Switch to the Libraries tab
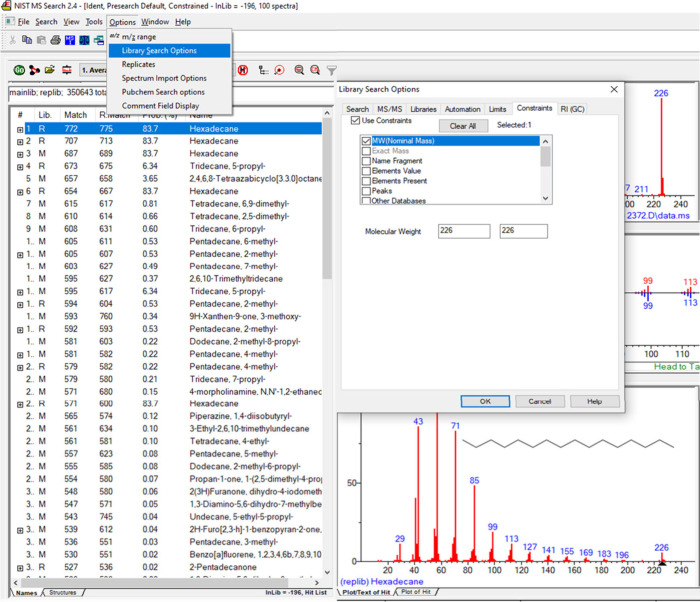700x602 pixels. [423, 109]
